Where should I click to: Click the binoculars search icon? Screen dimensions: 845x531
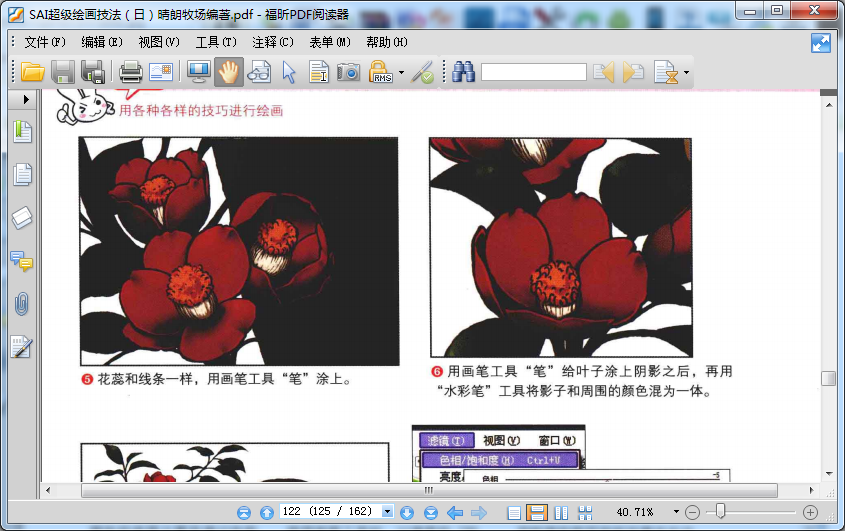tap(463, 72)
